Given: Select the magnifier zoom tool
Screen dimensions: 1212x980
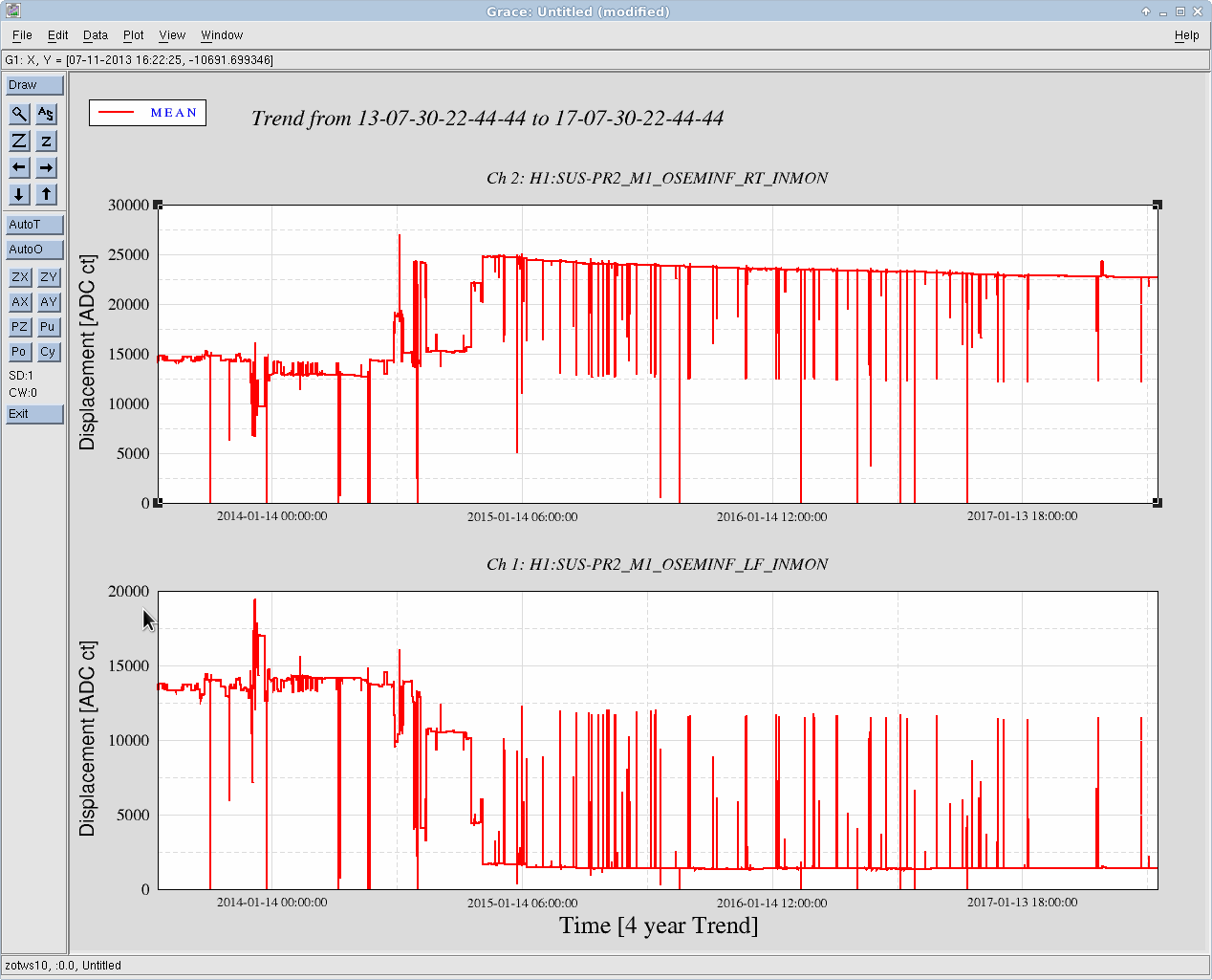Looking at the screenshot, I should pyautogui.click(x=19, y=114).
